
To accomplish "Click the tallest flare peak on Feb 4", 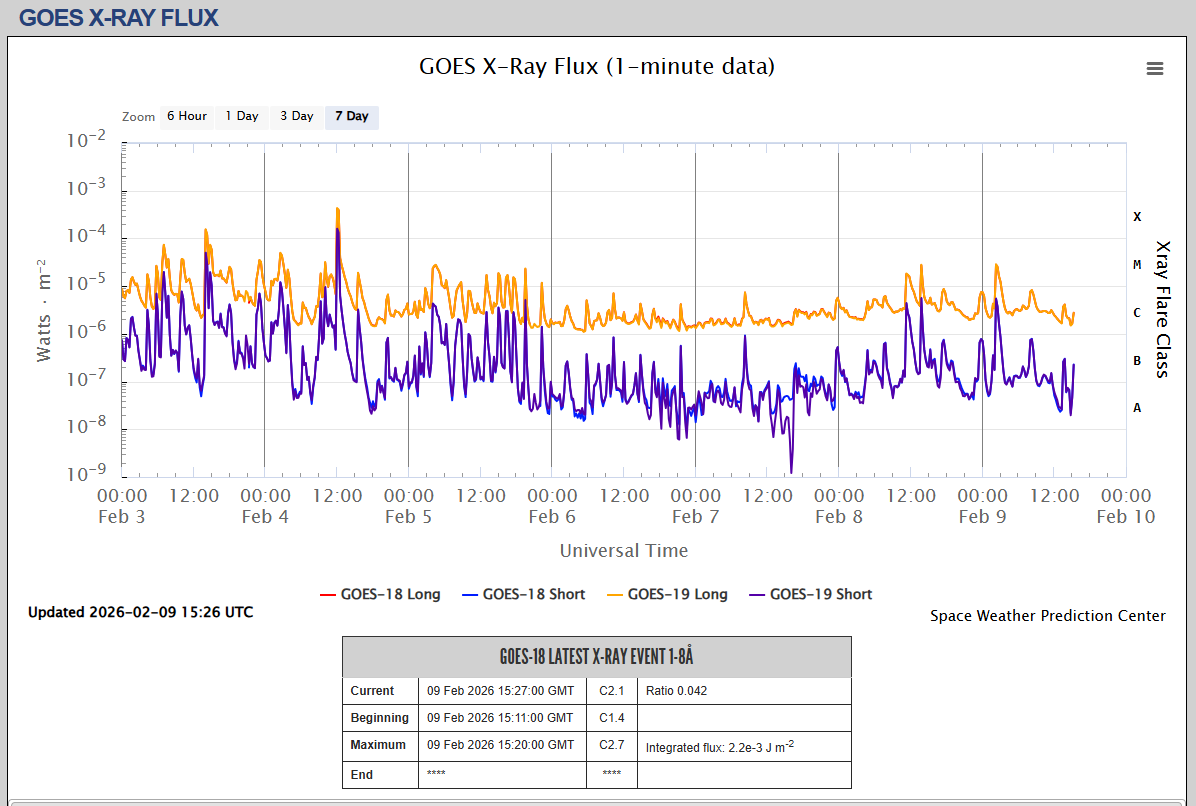I will tap(337, 211).
